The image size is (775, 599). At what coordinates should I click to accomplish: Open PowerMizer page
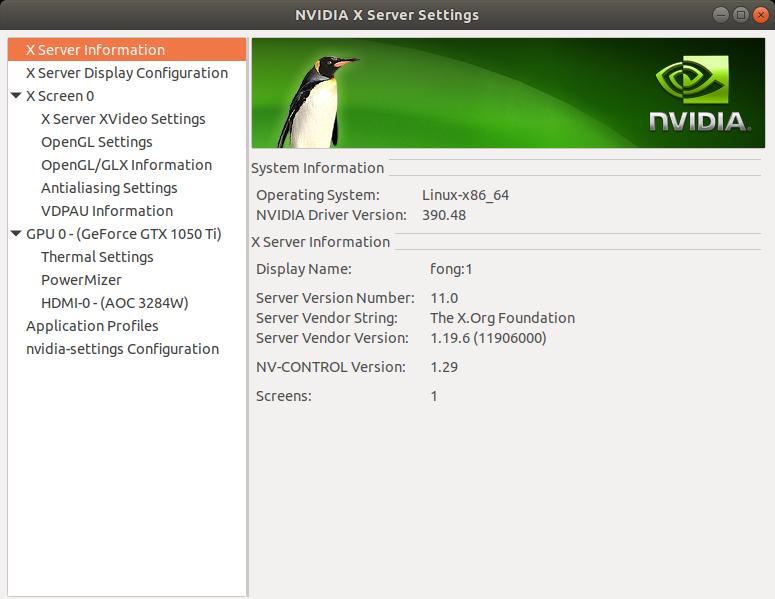pos(81,280)
